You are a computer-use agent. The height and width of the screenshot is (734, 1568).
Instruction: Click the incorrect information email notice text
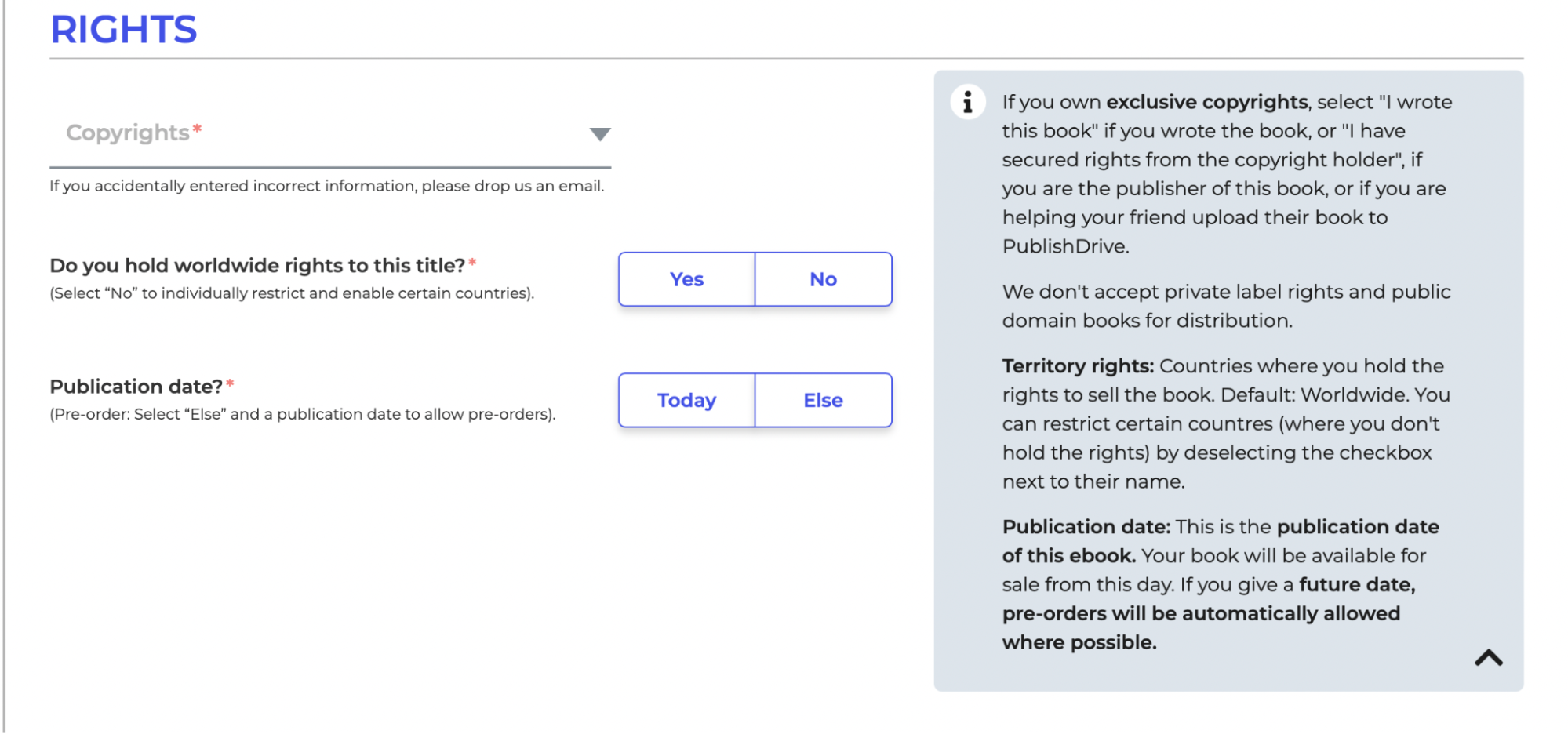[x=327, y=186]
